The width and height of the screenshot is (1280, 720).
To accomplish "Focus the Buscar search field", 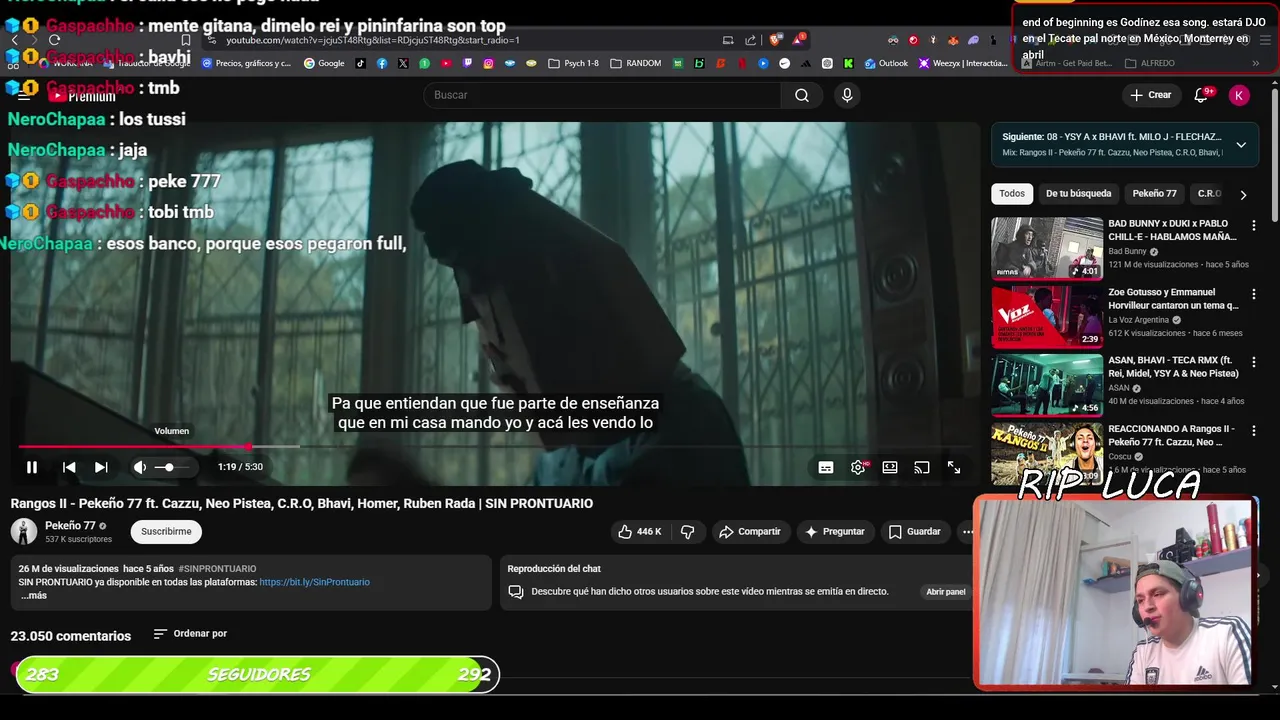I will coord(602,95).
